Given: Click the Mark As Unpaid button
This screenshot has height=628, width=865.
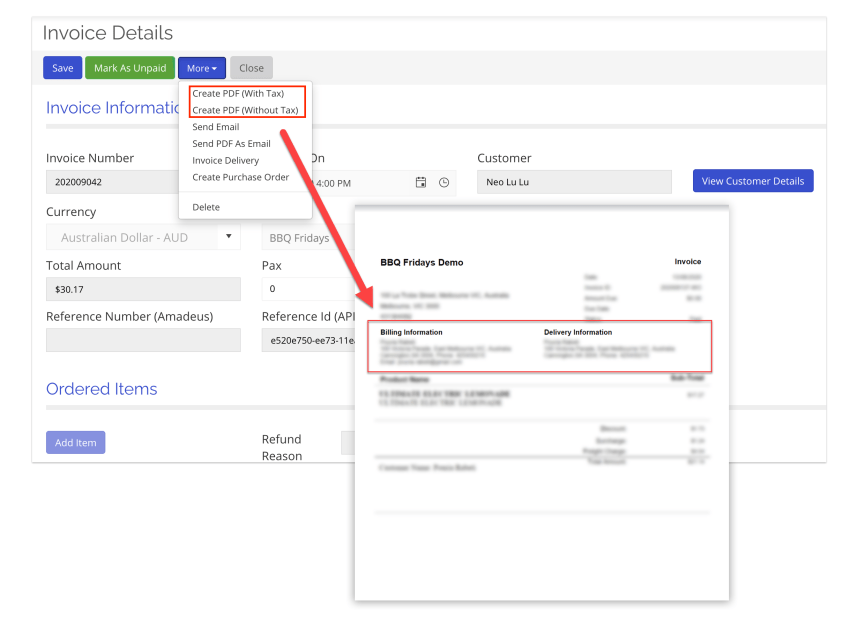Looking at the screenshot, I should coord(130,68).
